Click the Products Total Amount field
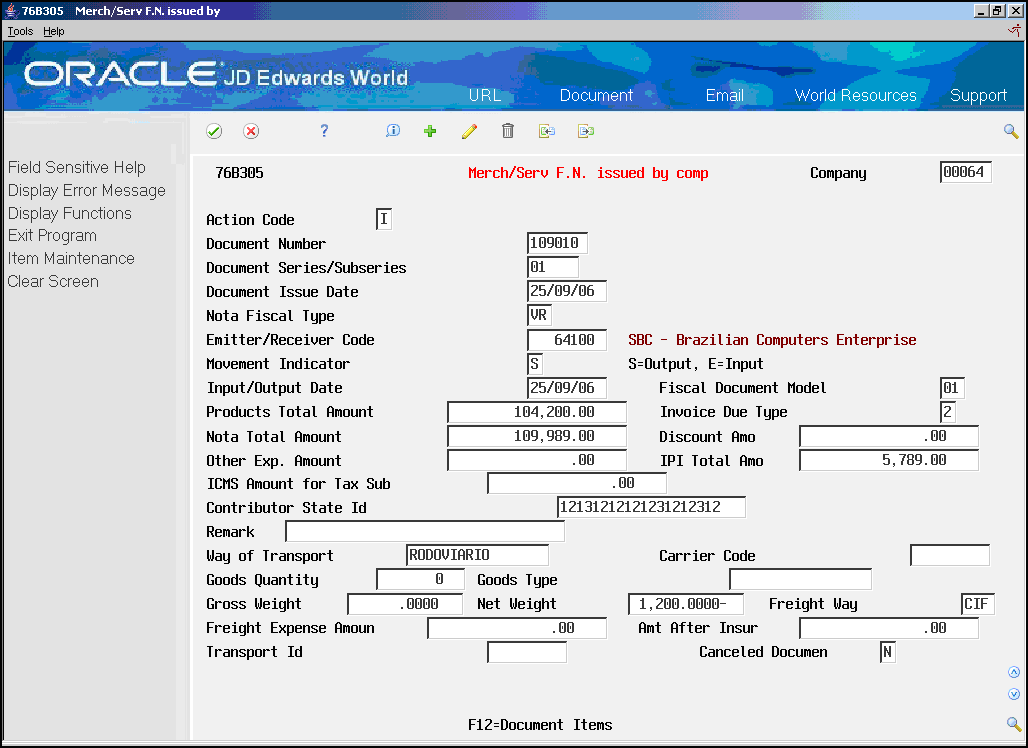This screenshot has width=1028, height=748. click(536, 412)
